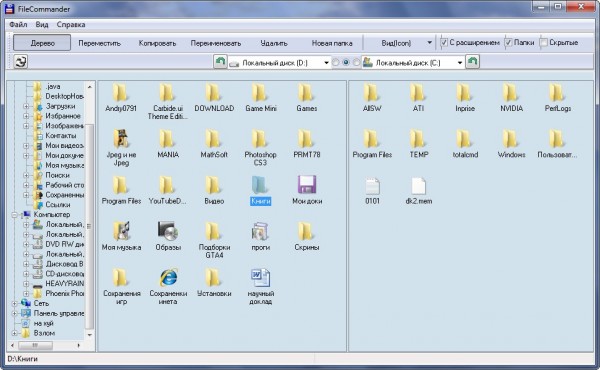This screenshot has width=600, height=370.
Task: Select the Образы disc icon
Action: pos(168,231)
